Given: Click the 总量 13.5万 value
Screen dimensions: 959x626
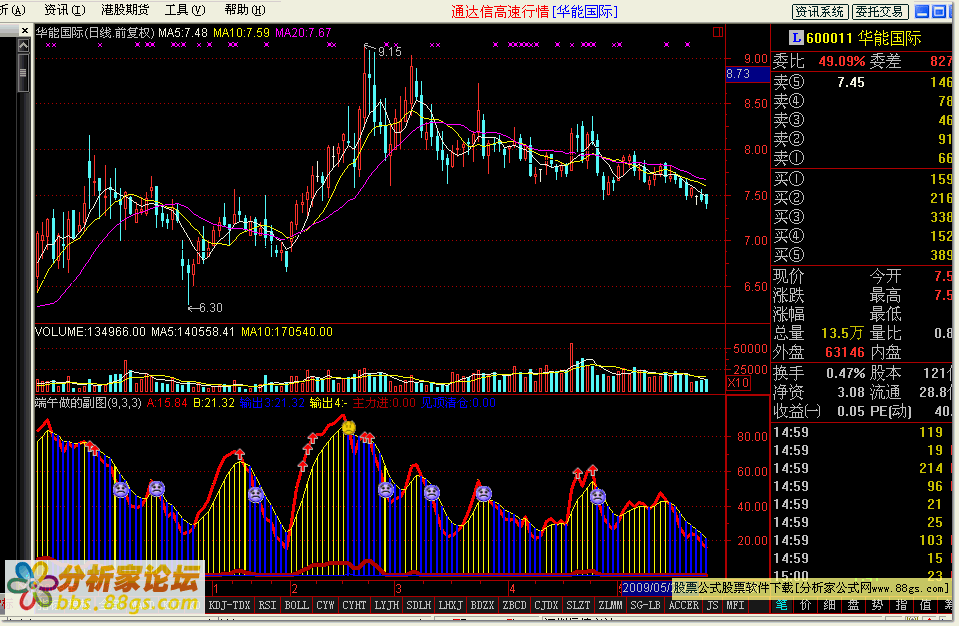Looking at the screenshot, I should [842, 333].
